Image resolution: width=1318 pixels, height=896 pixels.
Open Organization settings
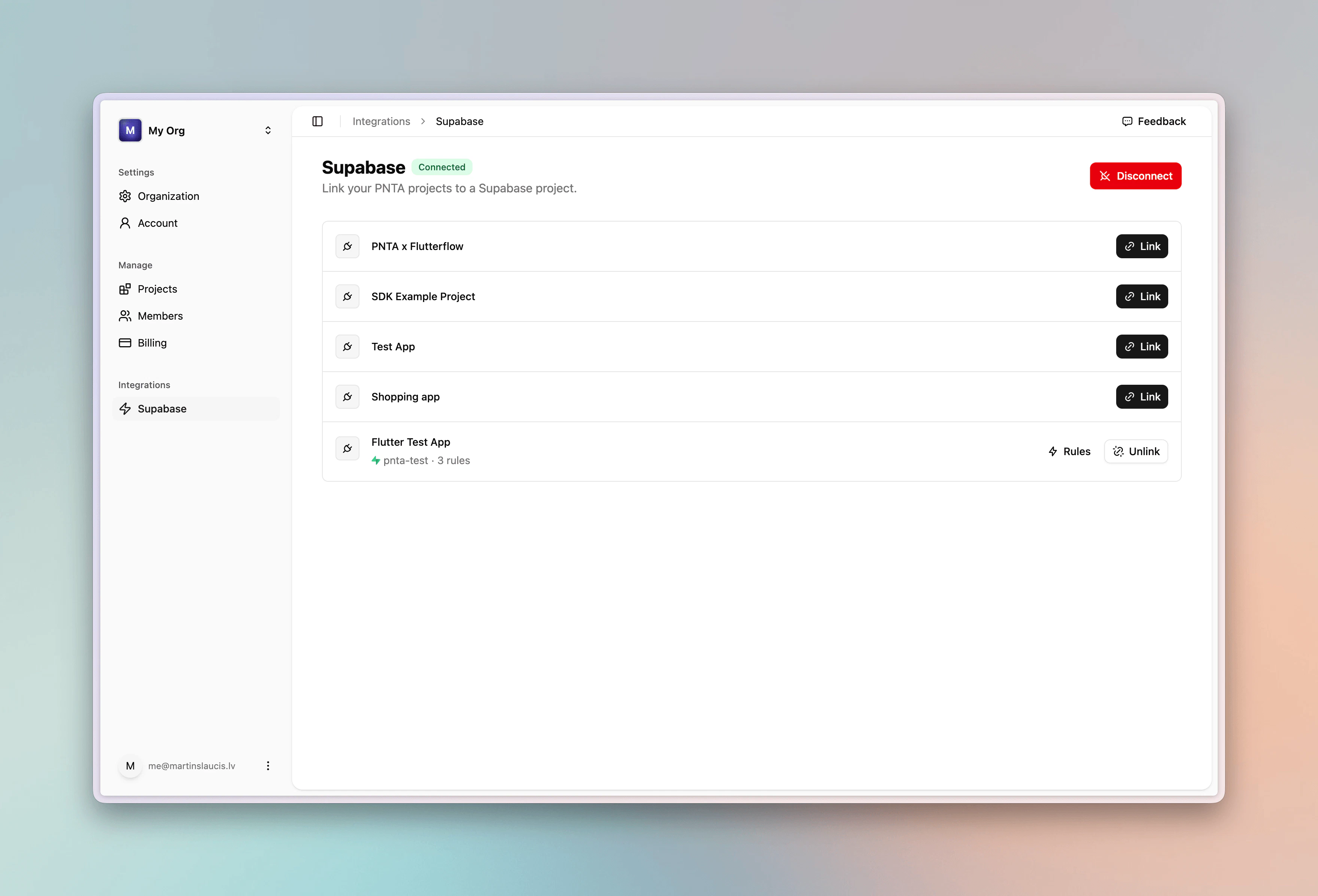click(x=196, y=196)
